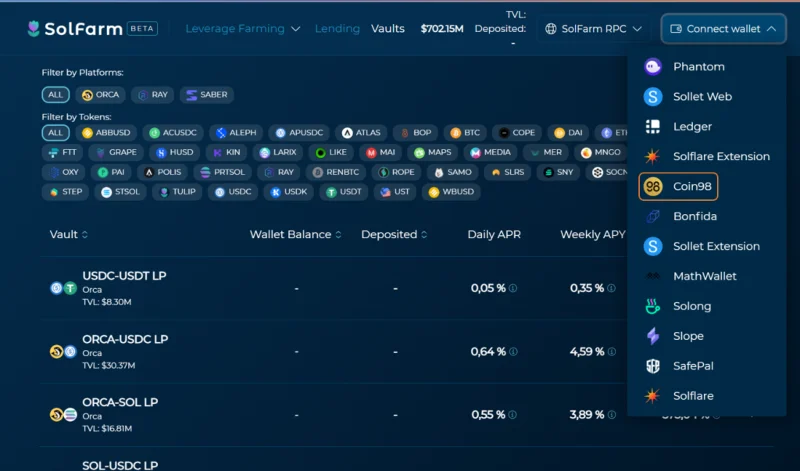Sort by Wallet Balance column

(x=295, y=234)
